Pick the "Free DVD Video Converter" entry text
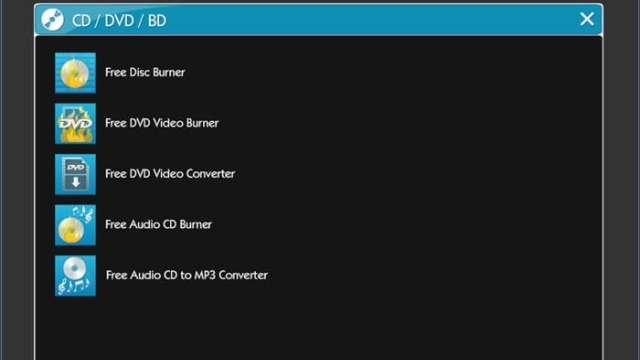 pos(170,173)
